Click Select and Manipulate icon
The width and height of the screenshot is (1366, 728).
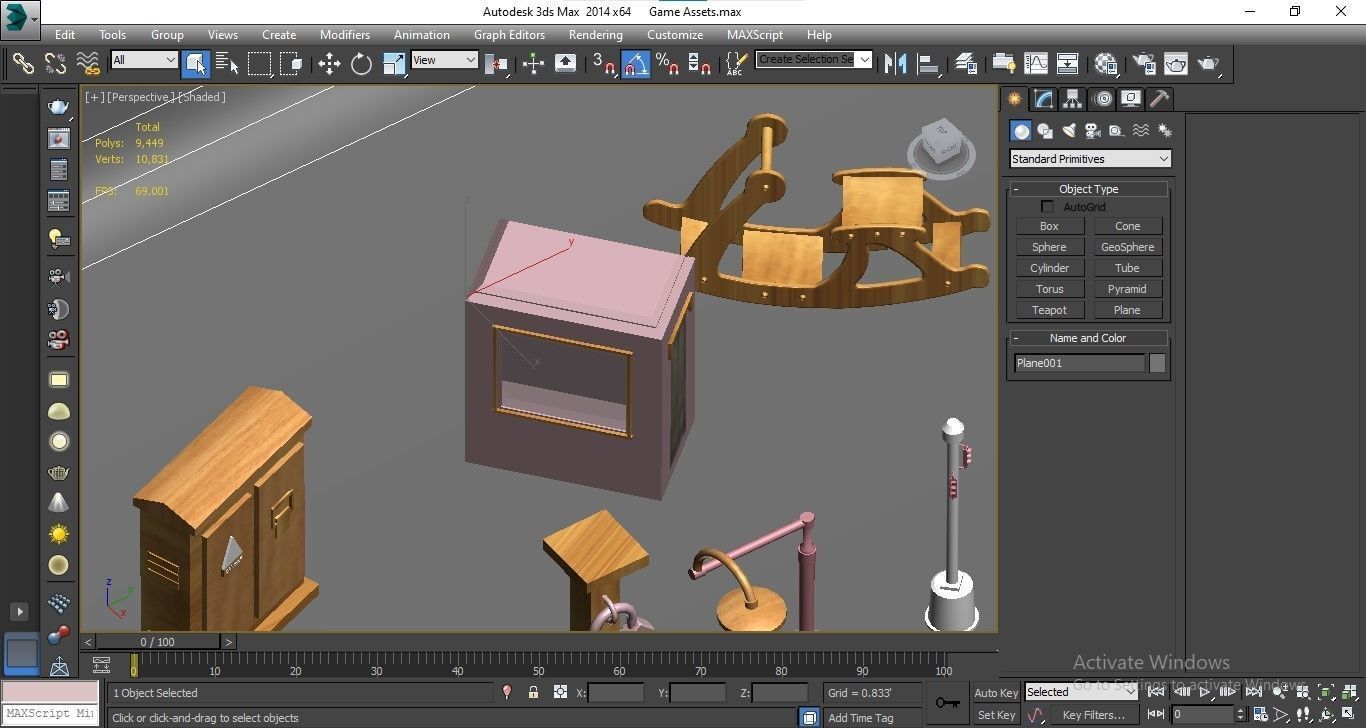[533, 64]
